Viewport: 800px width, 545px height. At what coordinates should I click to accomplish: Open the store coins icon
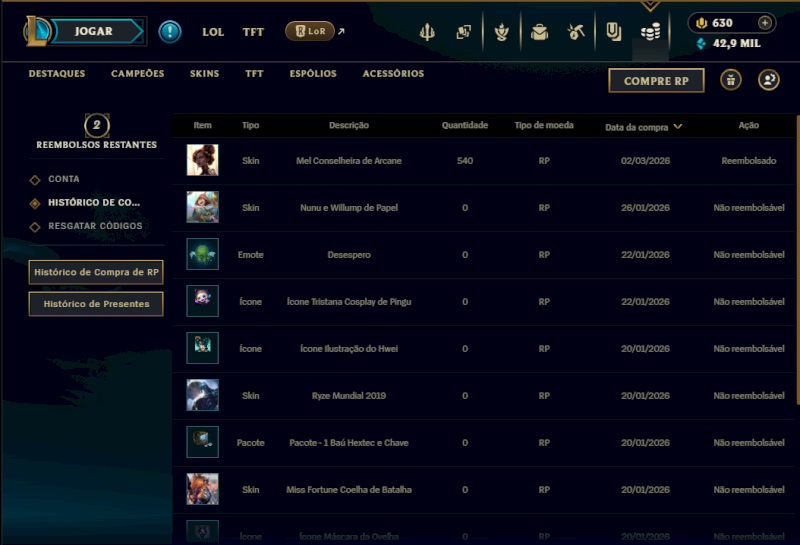coord(651,32)
